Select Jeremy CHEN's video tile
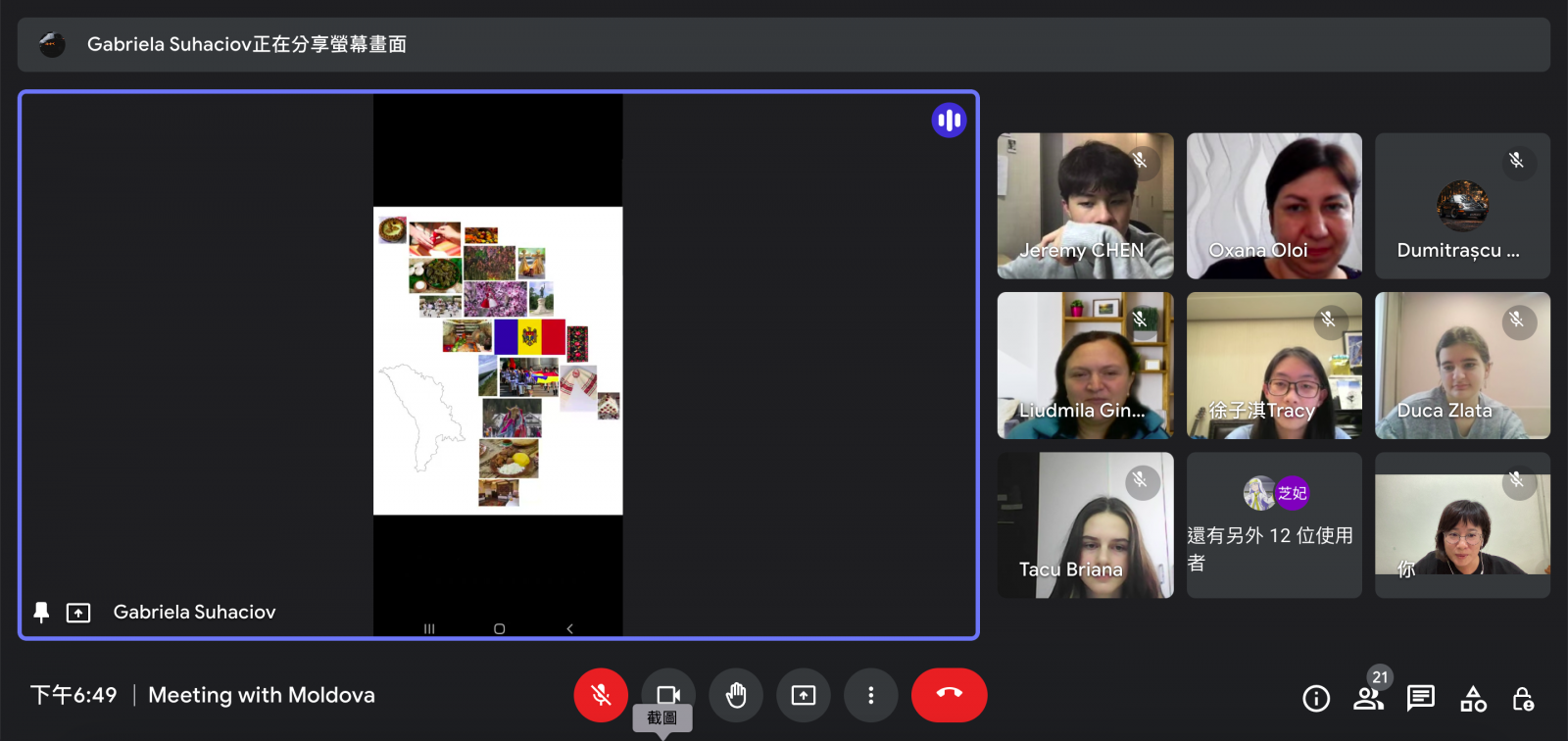Image resolution: width=1568 pixels, height=741 pixels. coord(1085,206)
